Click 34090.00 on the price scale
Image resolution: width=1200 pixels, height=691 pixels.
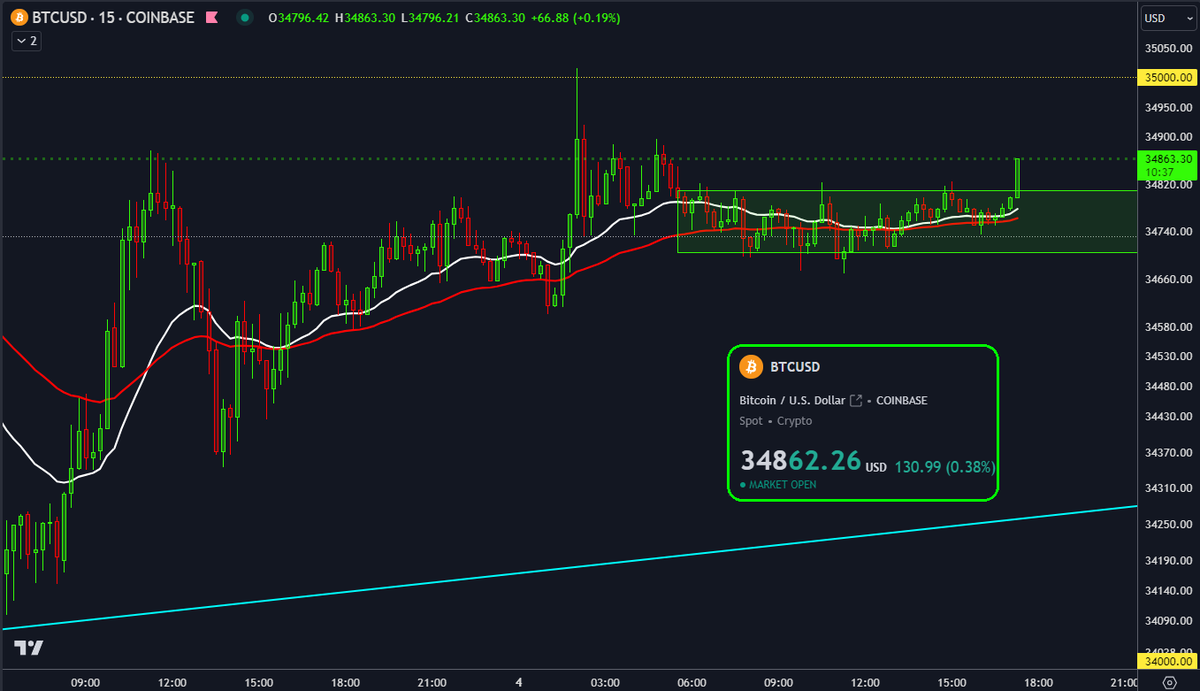click(1167, 620)
